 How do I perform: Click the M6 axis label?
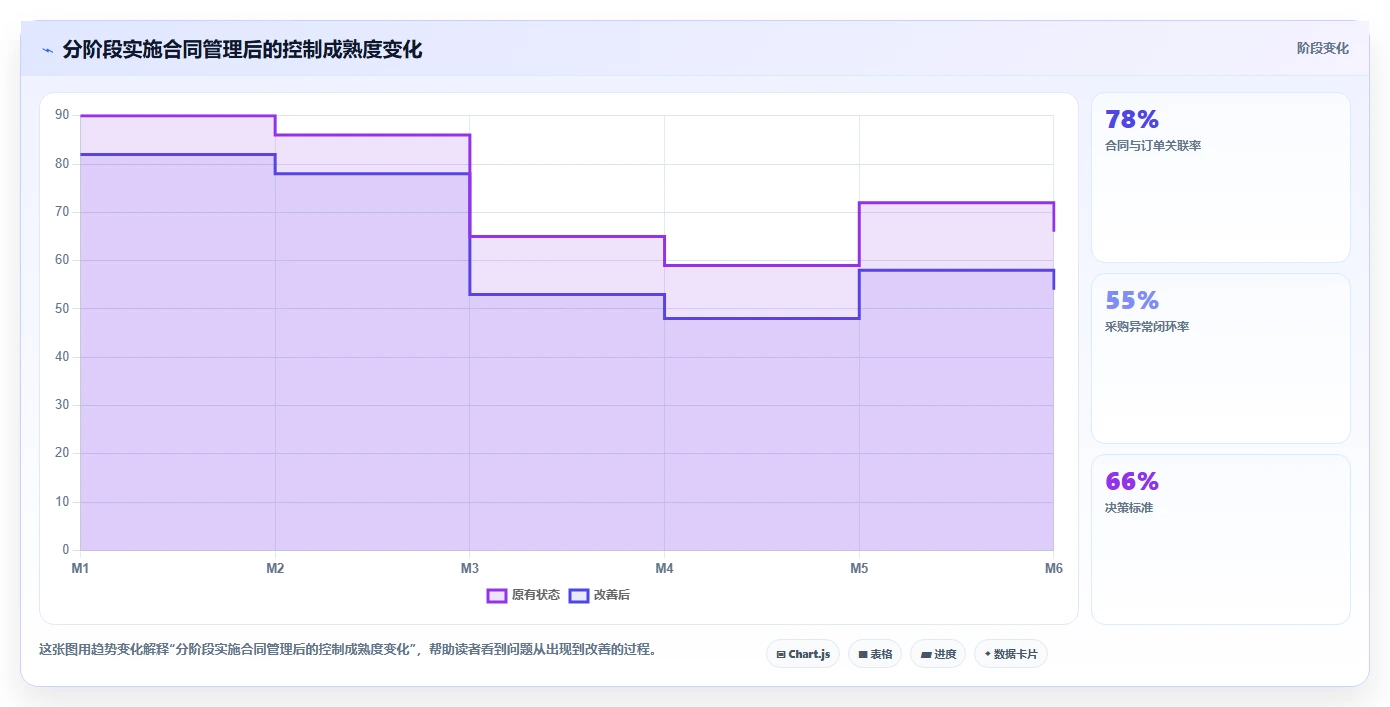1053,568
